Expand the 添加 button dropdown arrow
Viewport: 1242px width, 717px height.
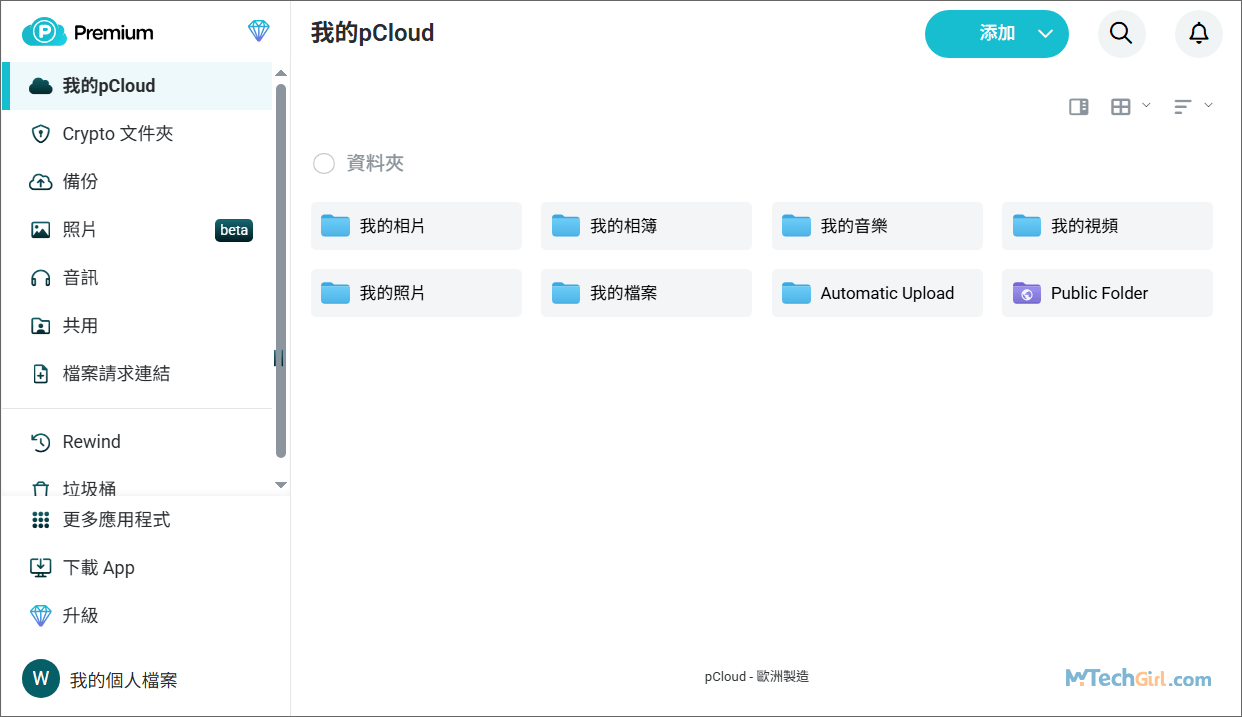(1045, 34)
